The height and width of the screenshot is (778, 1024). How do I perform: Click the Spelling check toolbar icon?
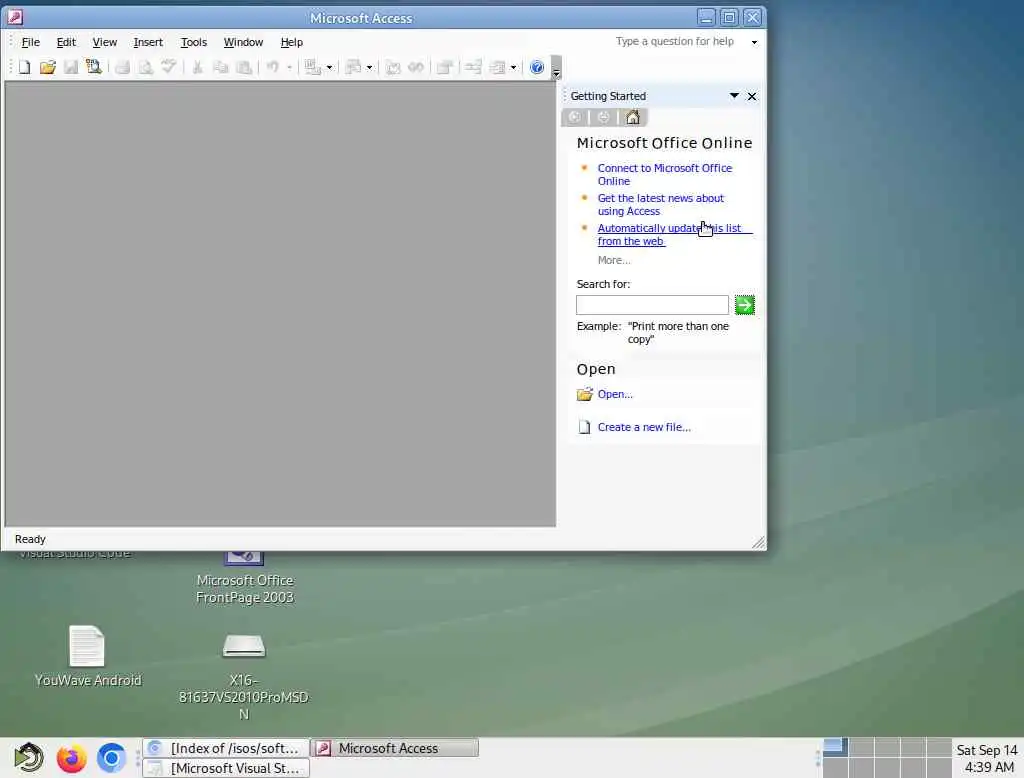168,67
